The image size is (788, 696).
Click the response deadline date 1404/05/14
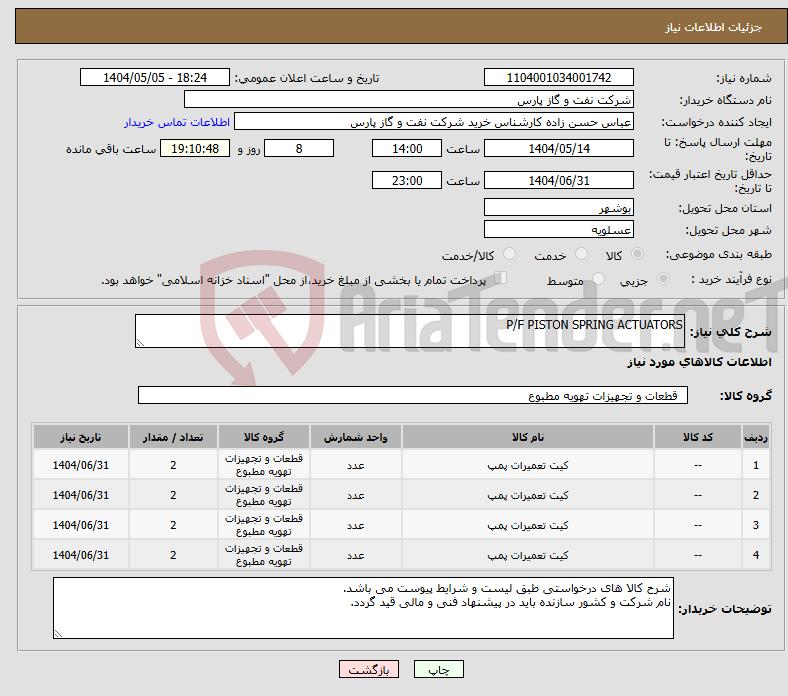click(558, 148)
